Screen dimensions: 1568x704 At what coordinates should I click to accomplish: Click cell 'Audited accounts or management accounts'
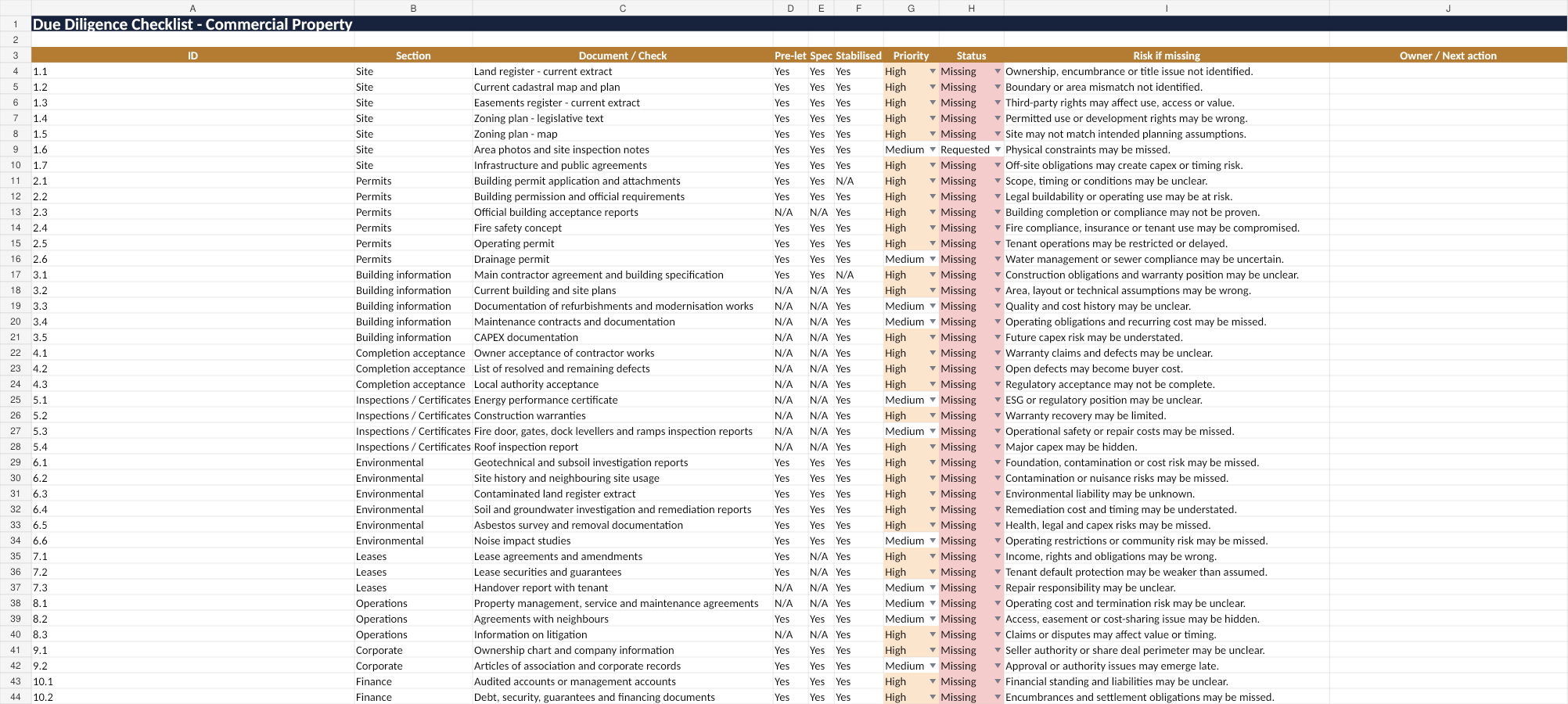click(x=623, y=681)
